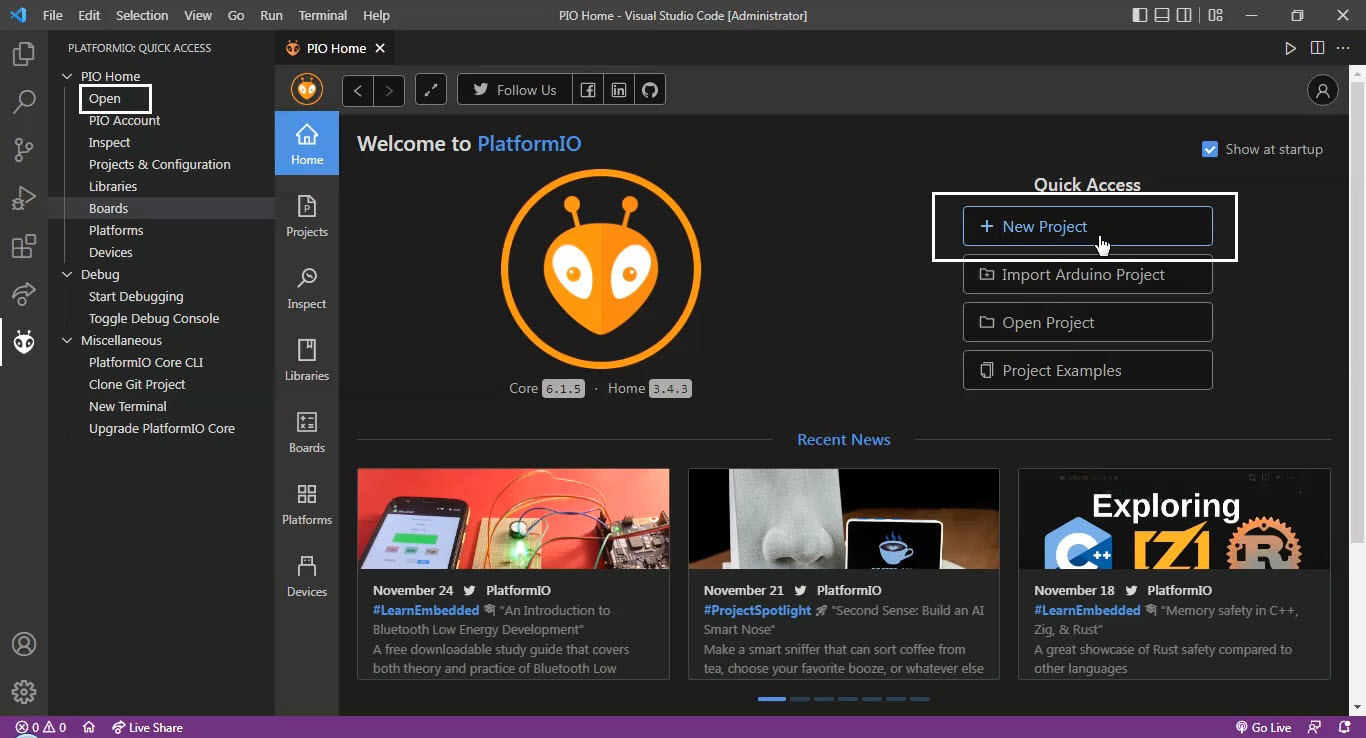Open Manage gear in activity bar

24,692
